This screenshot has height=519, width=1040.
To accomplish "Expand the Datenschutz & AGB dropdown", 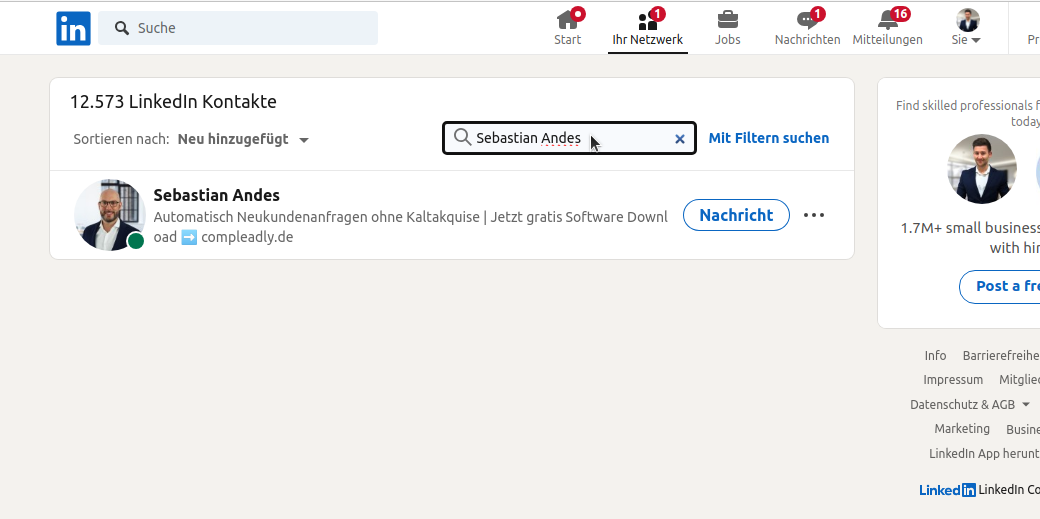I will point(970,404).
